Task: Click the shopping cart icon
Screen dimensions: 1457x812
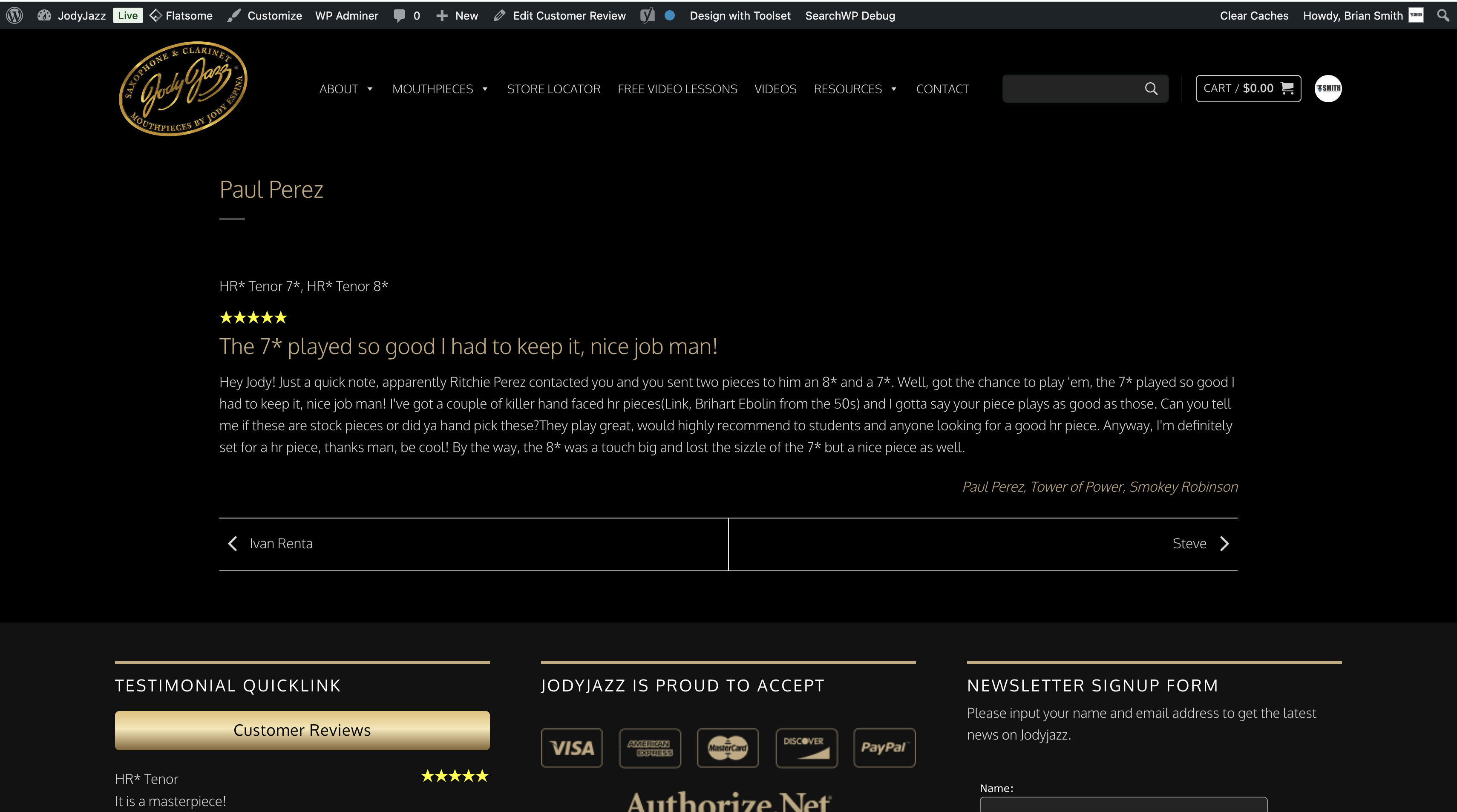Action: tap(1287, 88)
